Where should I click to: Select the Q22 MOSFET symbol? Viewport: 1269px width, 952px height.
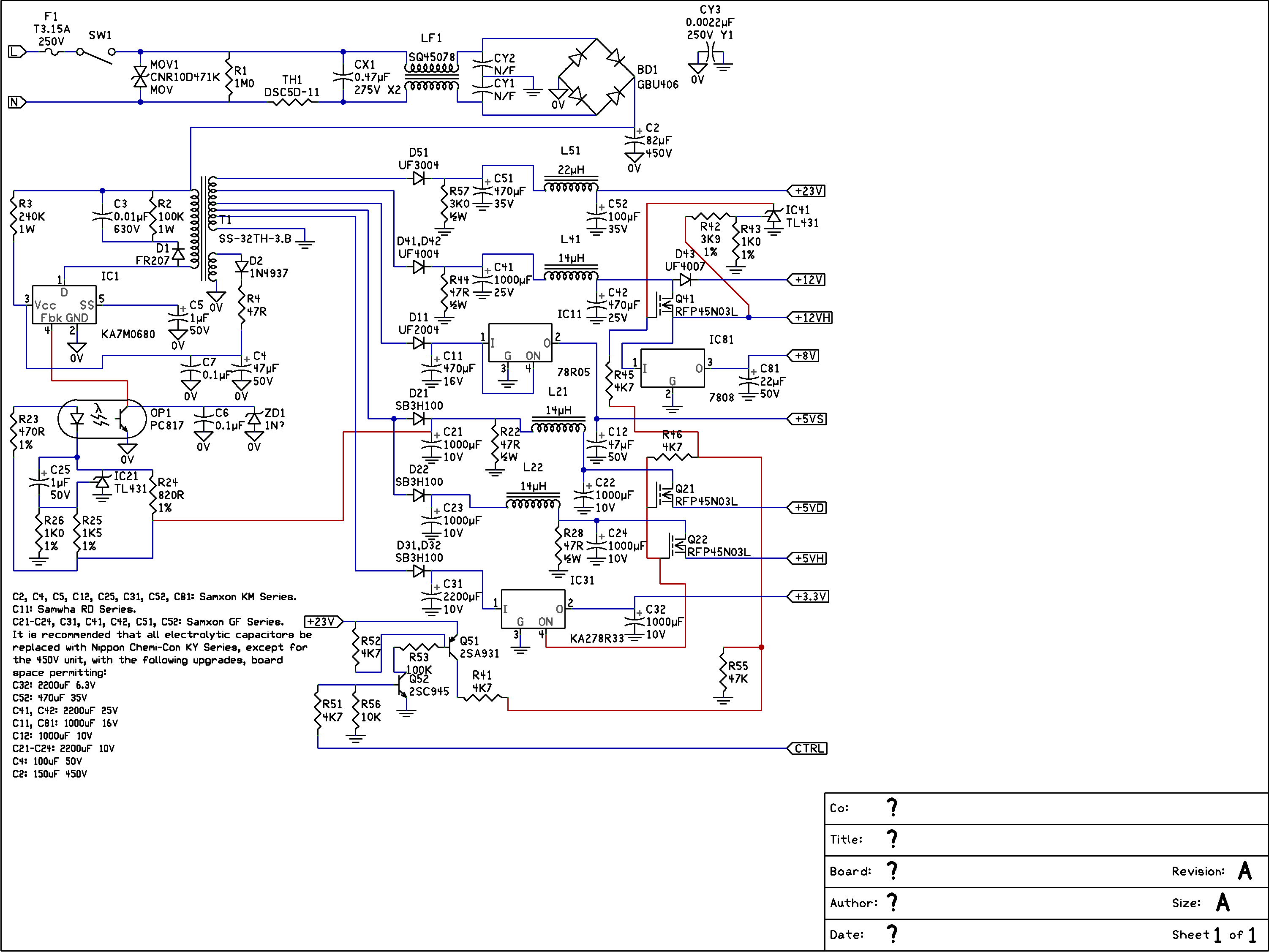pos(675,545)
